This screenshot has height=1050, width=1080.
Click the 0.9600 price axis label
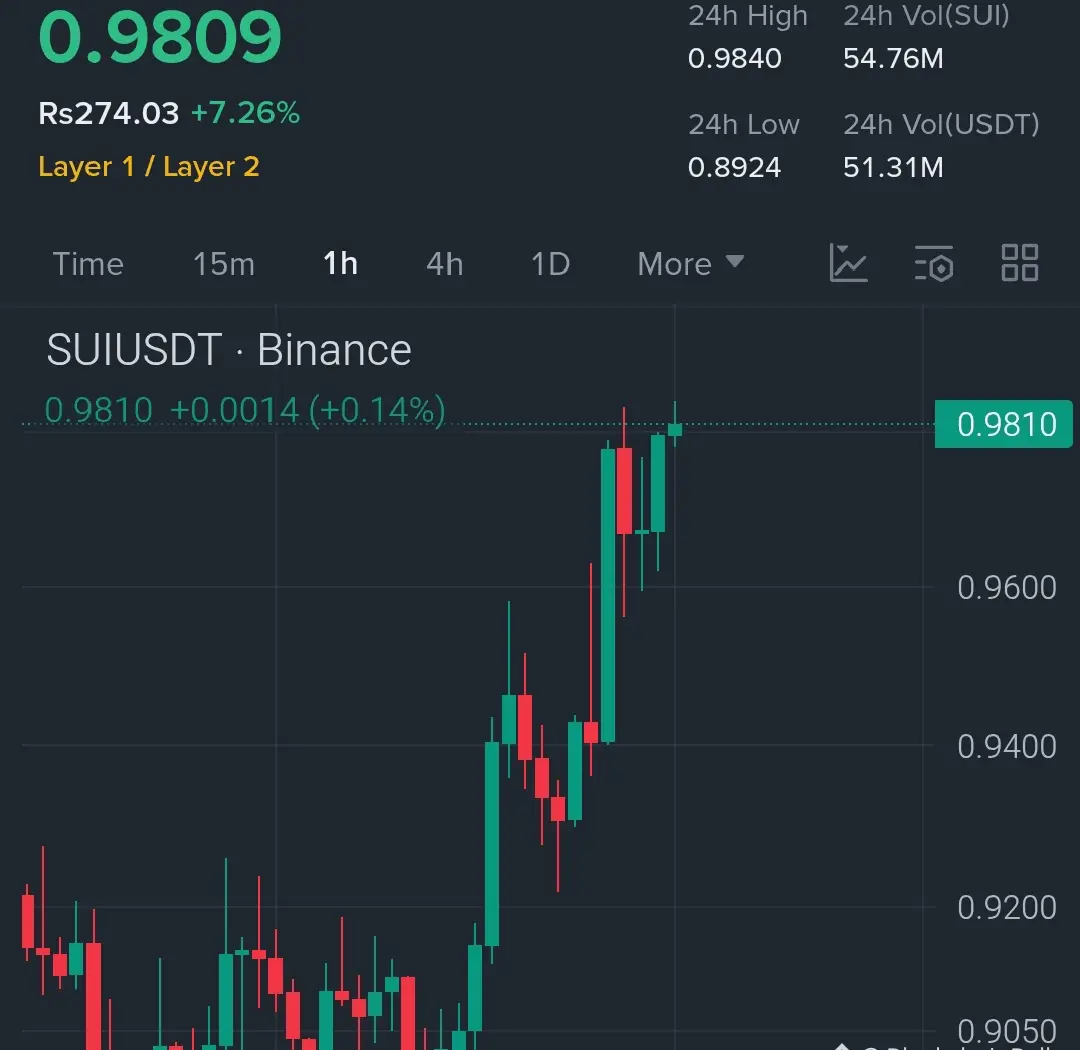click(1006, 588)
